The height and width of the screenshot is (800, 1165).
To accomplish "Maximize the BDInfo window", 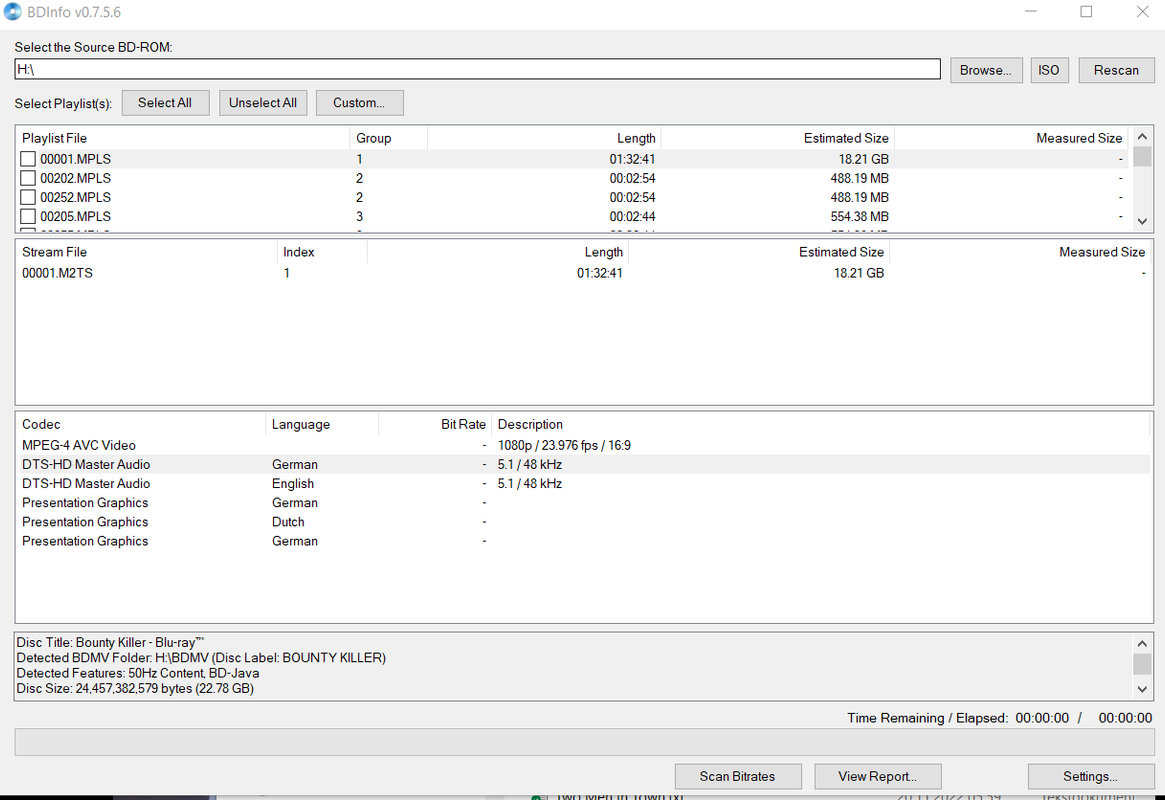I will point(1086,12).
